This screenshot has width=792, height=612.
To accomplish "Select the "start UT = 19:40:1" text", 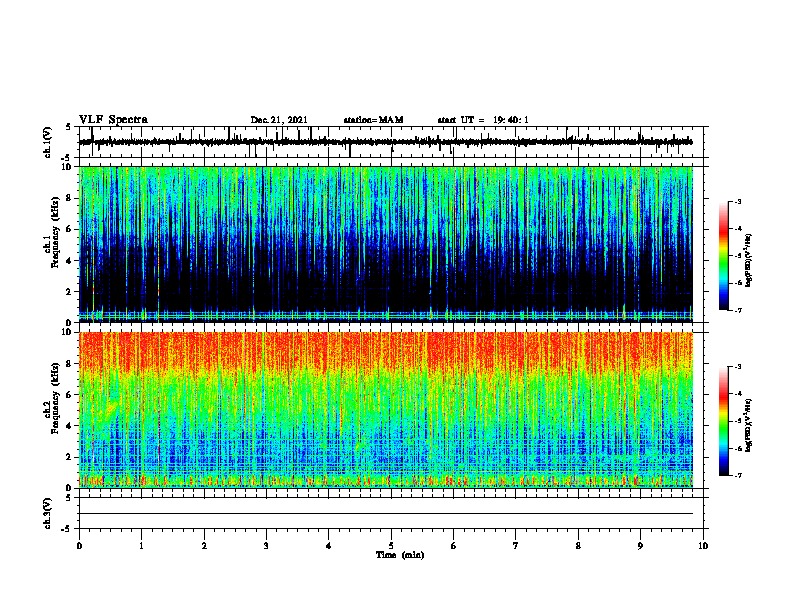I will (x=483, y=120).
